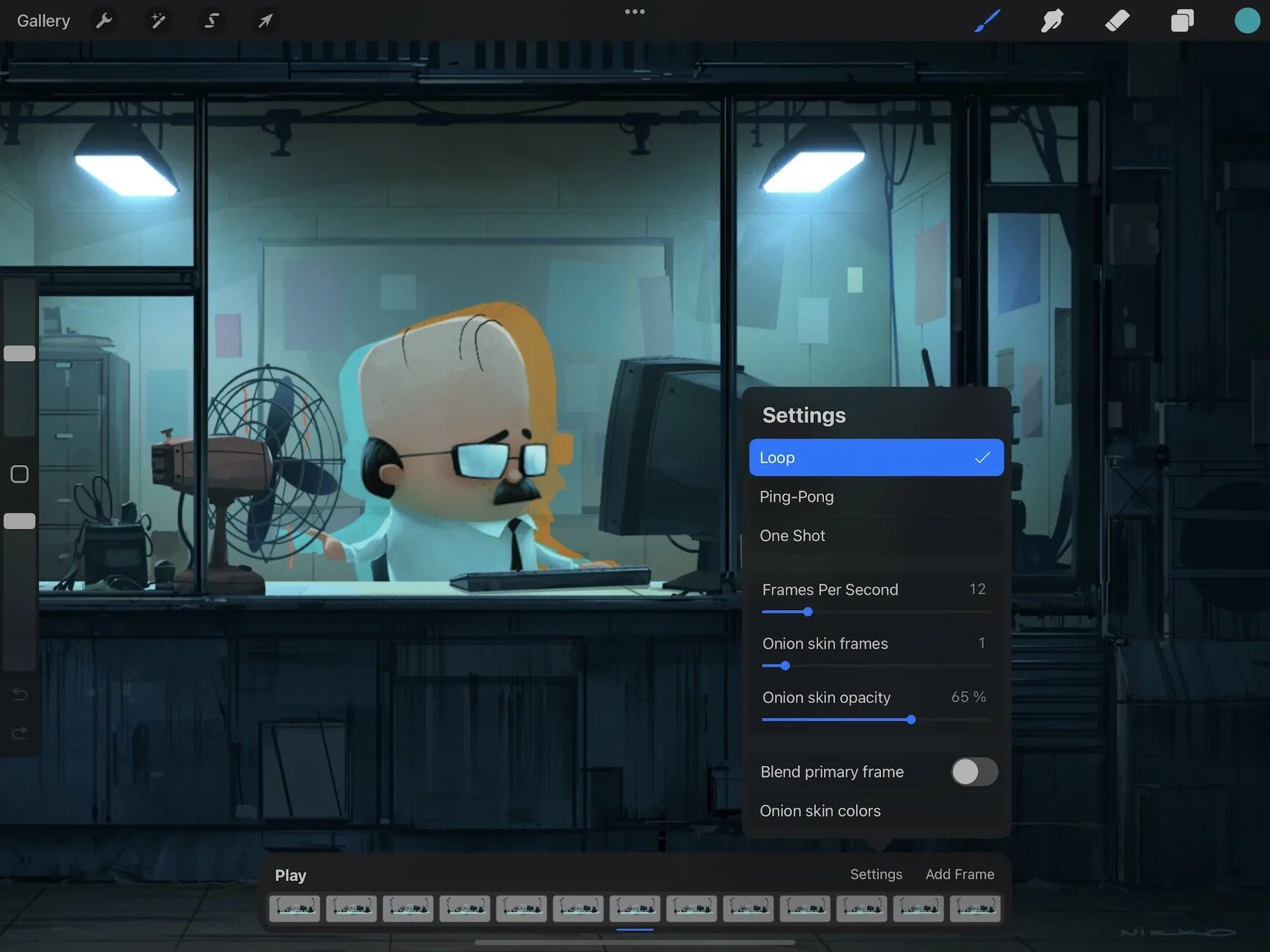Select the twelfth frame thumbnail
Screen dimensions: 1270x952
click(918, 908)
